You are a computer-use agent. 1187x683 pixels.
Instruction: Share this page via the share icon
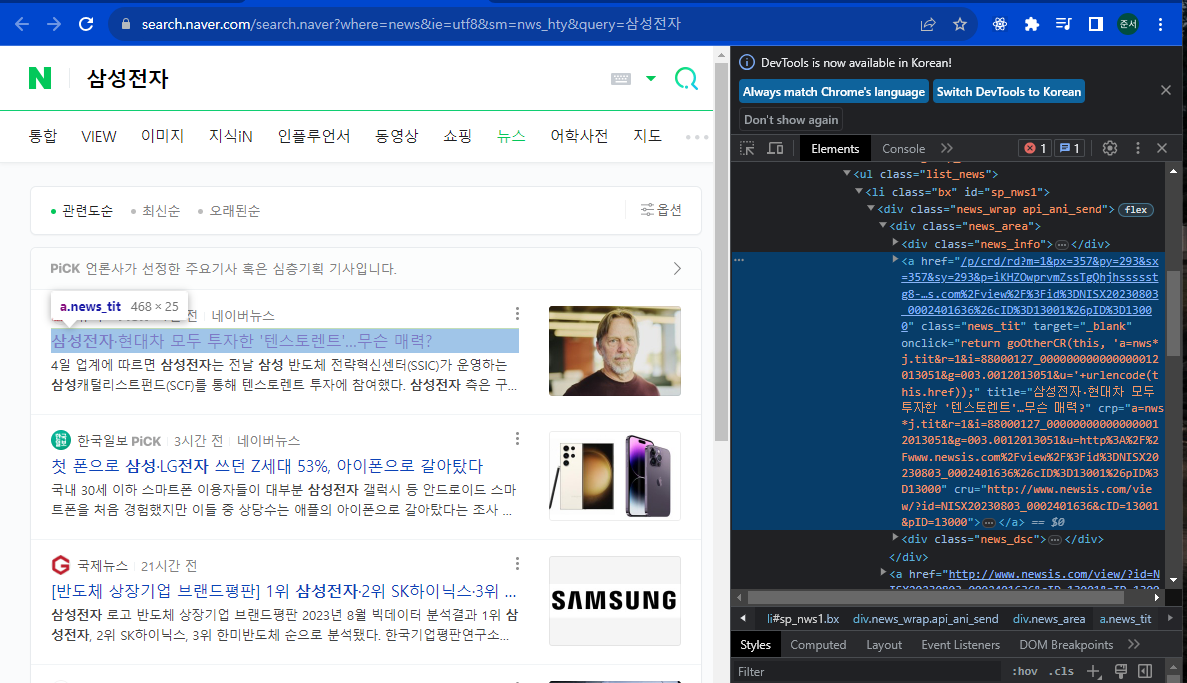(928, 24)
